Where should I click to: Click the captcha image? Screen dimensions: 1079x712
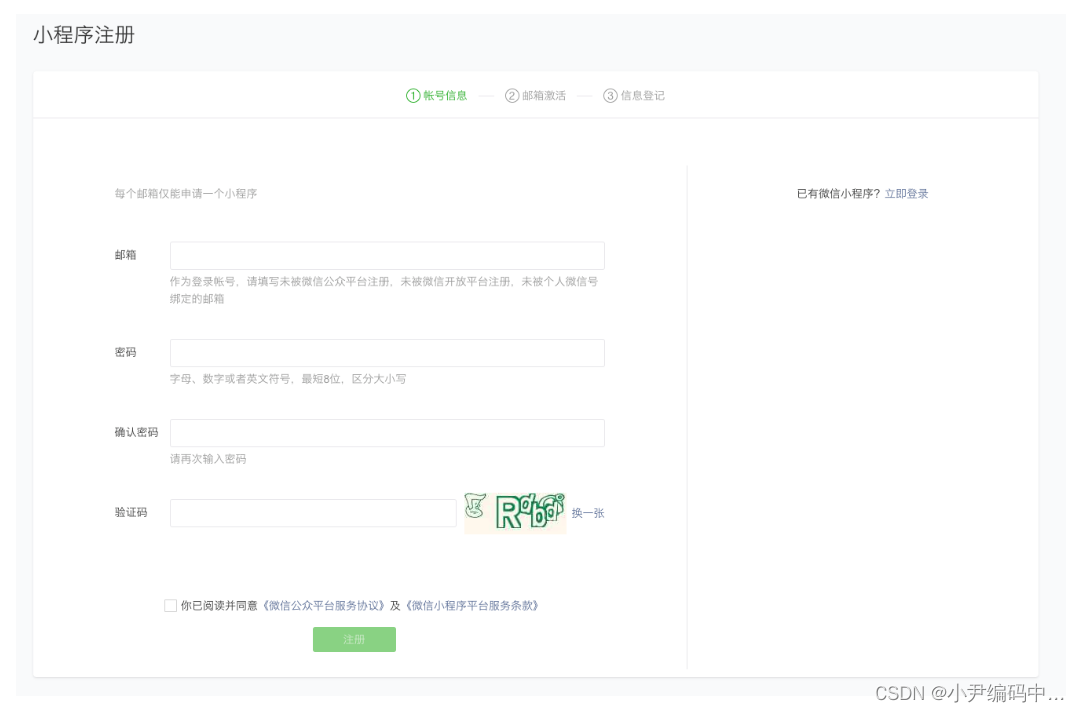coord(515,513)
